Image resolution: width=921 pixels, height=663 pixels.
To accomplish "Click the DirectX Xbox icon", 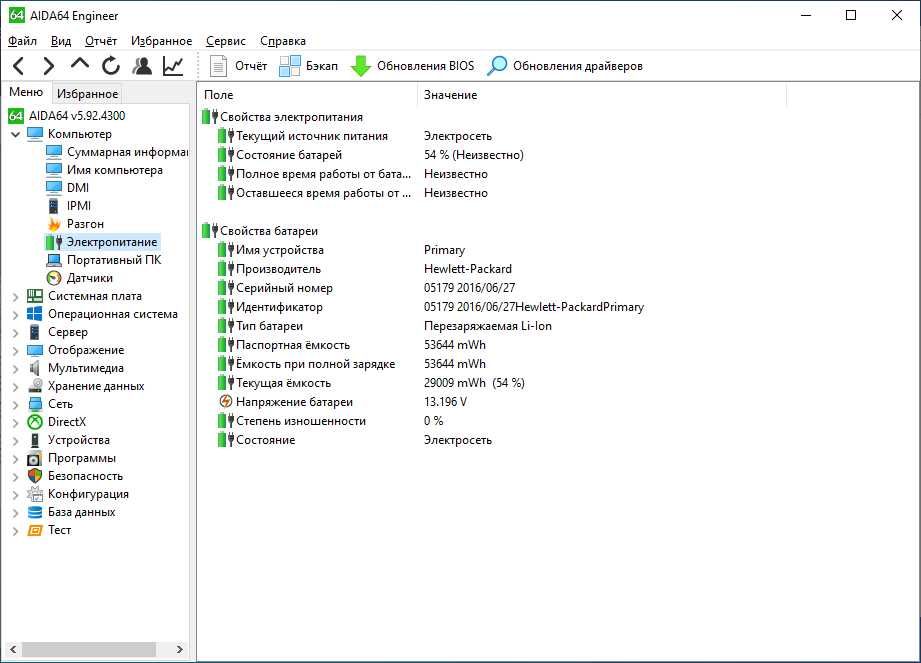I will 35,422.
